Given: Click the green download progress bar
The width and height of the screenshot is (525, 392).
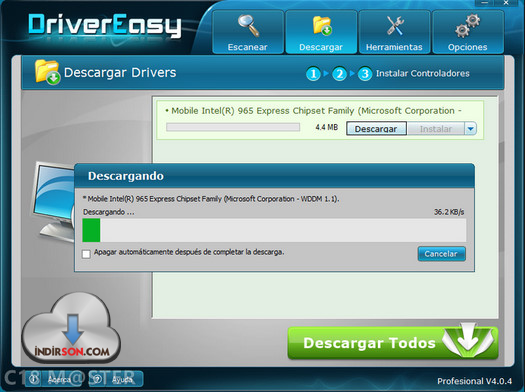Looking at the screenshot, I should [x=274, y=230].
